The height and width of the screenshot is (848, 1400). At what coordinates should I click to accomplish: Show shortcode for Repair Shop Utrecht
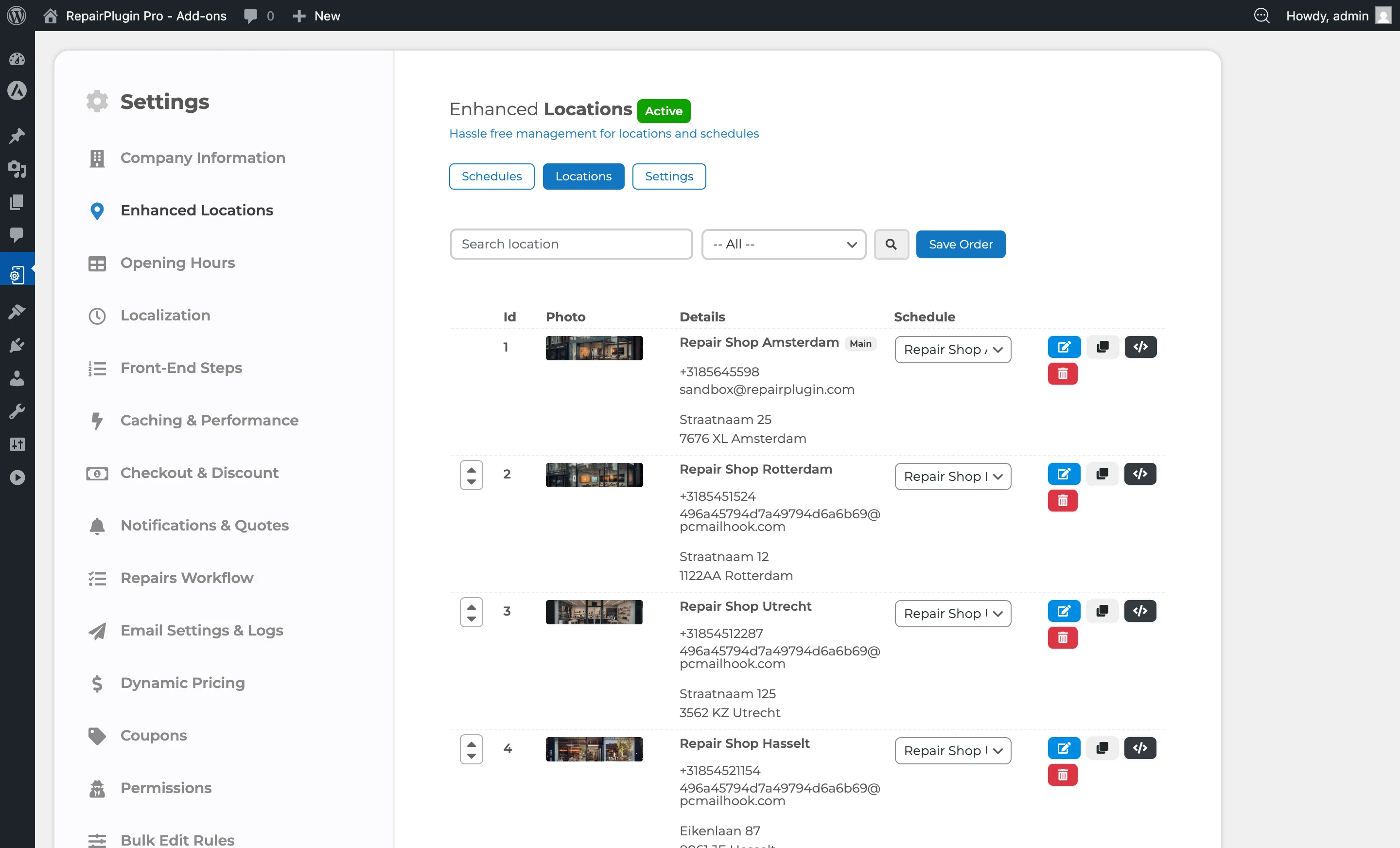[1140, 610]
